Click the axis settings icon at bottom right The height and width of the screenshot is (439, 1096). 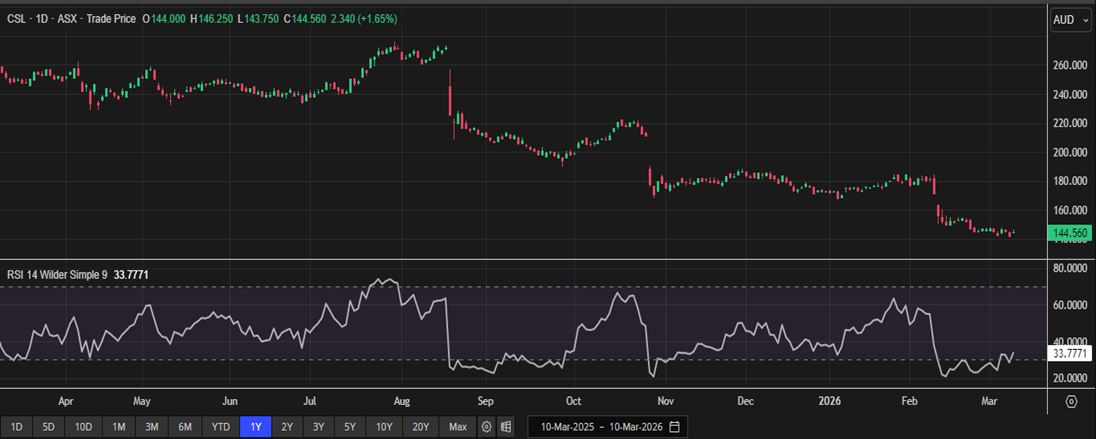(1071, 401)
